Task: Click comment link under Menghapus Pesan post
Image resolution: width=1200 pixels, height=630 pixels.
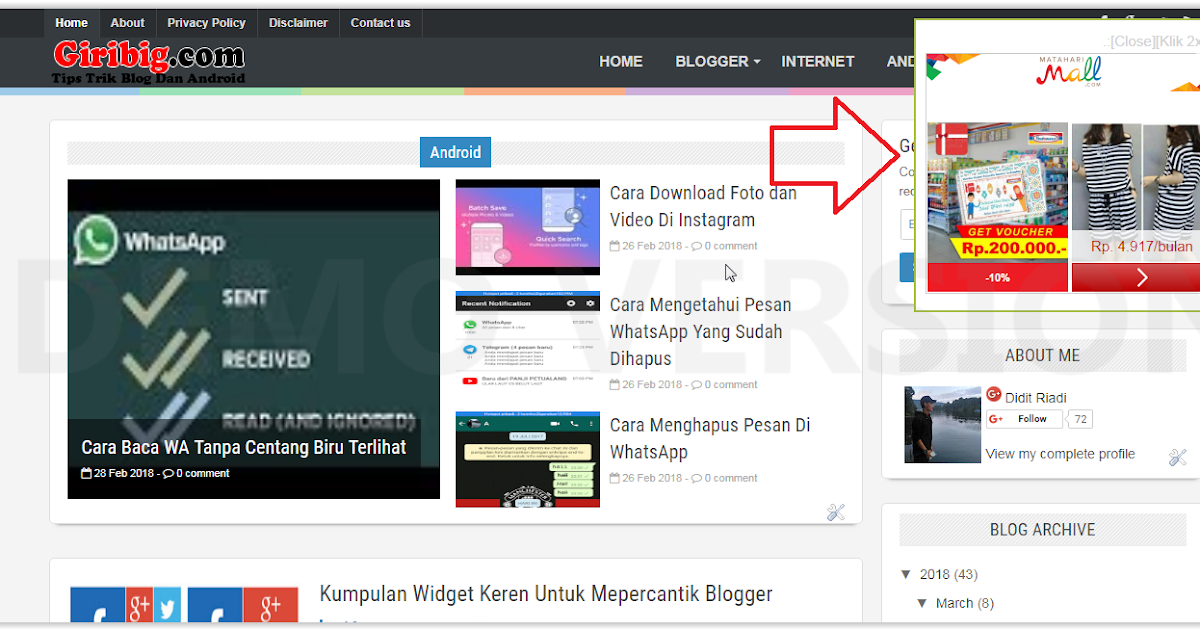Action: point(725,478)
